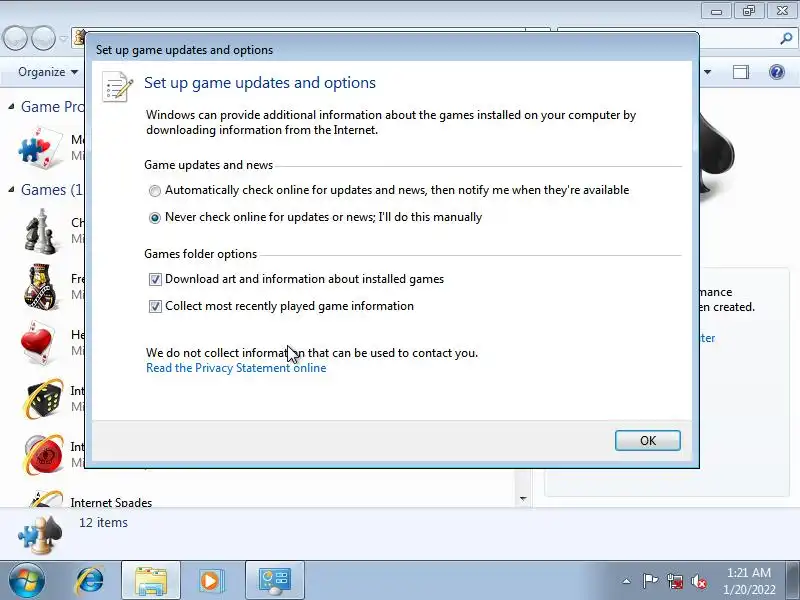Collapse the Games group in the list

click(11, 190)
